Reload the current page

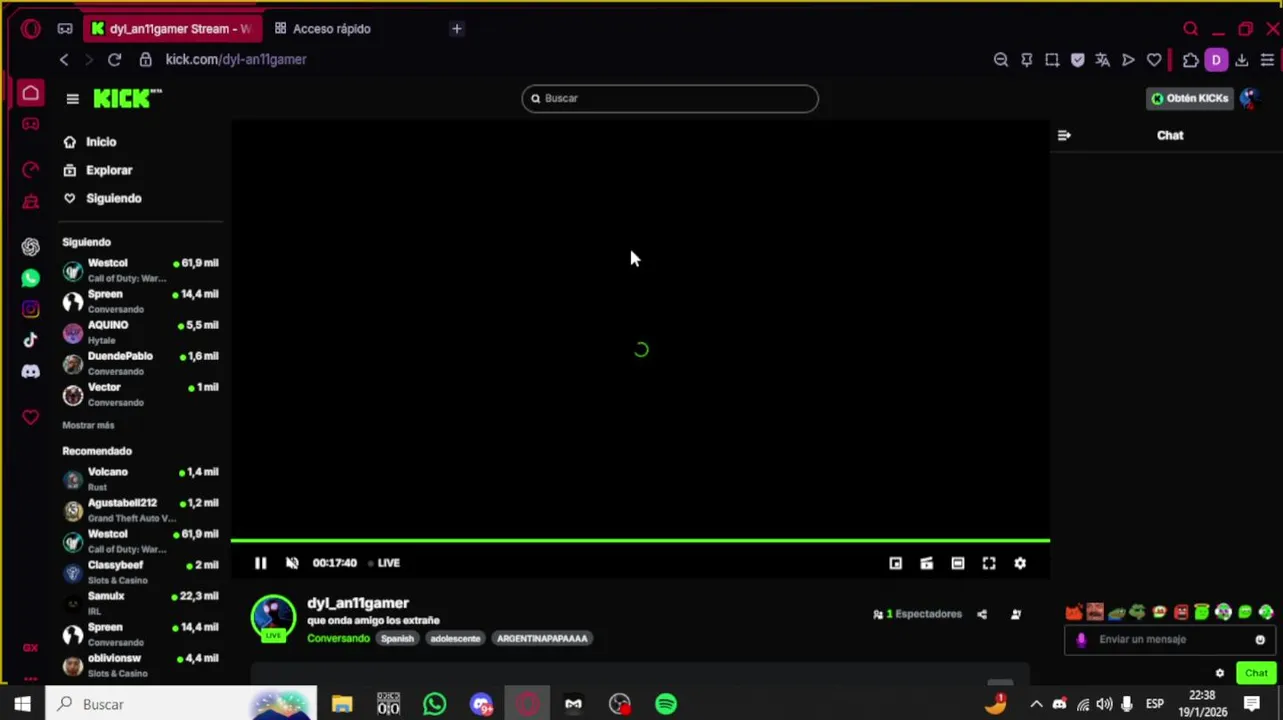[x=115, y=60]
